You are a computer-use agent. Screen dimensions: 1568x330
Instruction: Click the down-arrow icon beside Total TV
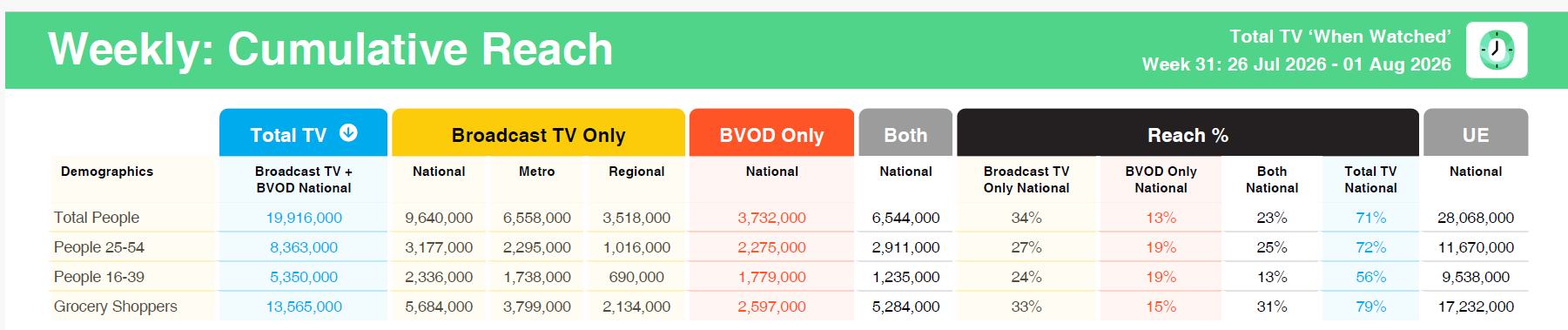[x=348, y=132]
